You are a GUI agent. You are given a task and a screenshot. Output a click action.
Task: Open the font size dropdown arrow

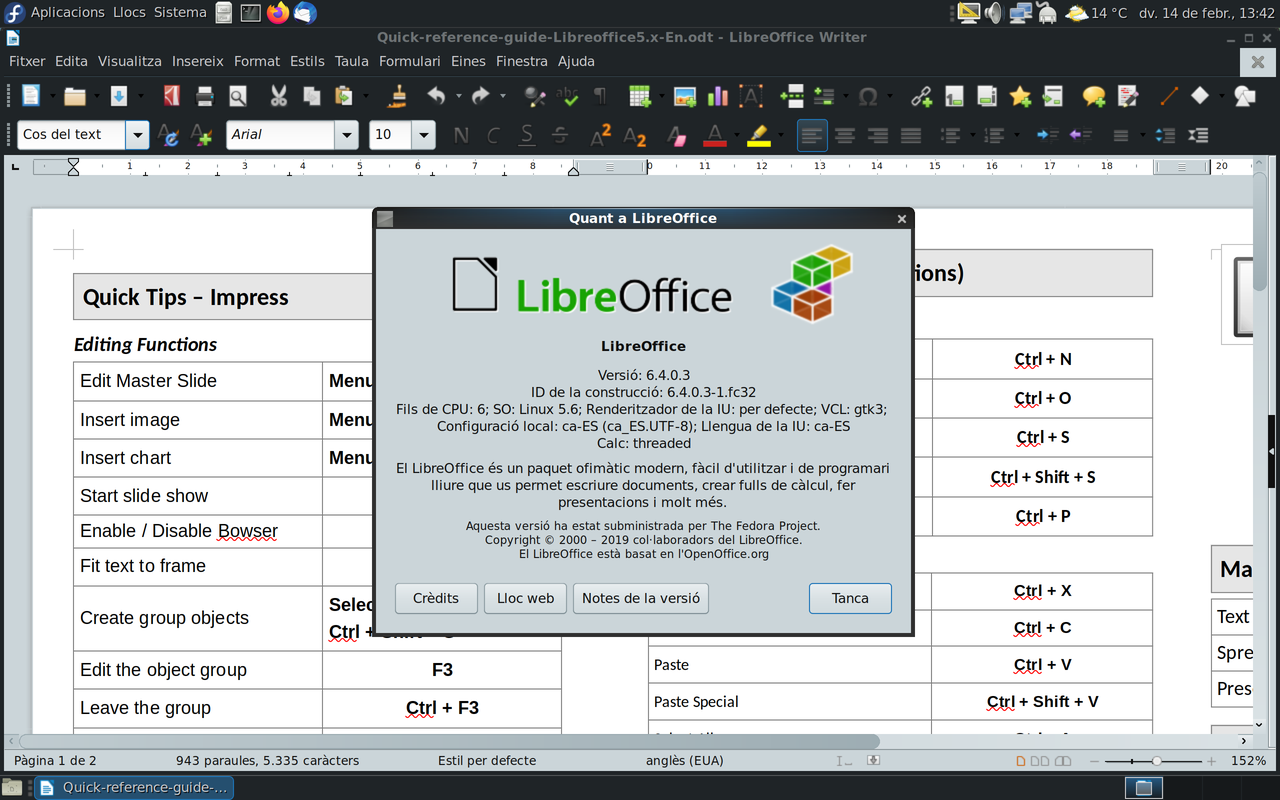pos(424,135)
